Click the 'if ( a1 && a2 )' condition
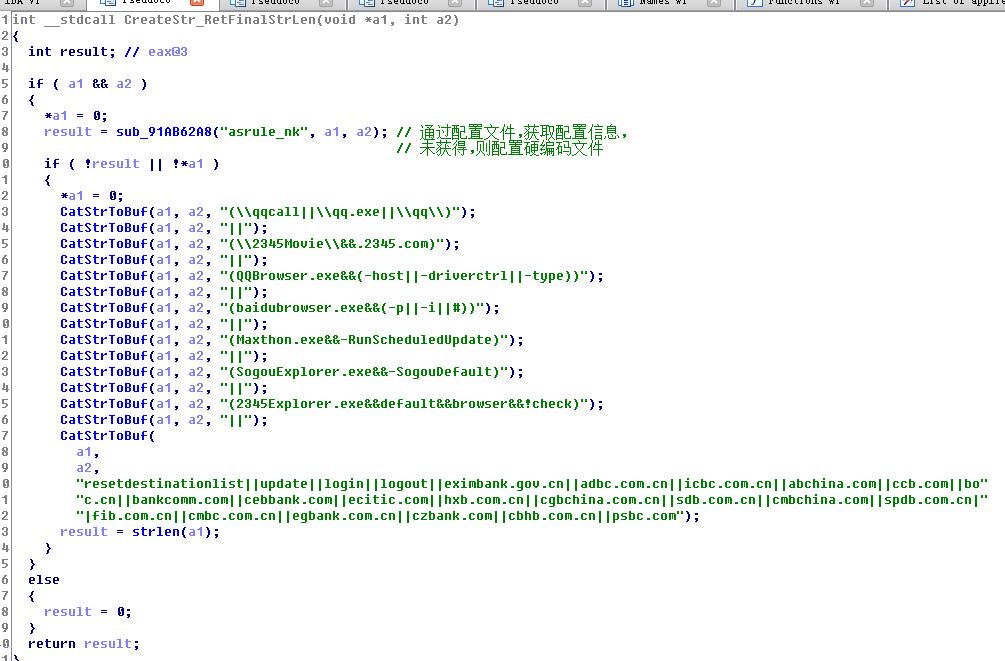1005x661 pixels. pyautogui.click(x=88, y=84)
